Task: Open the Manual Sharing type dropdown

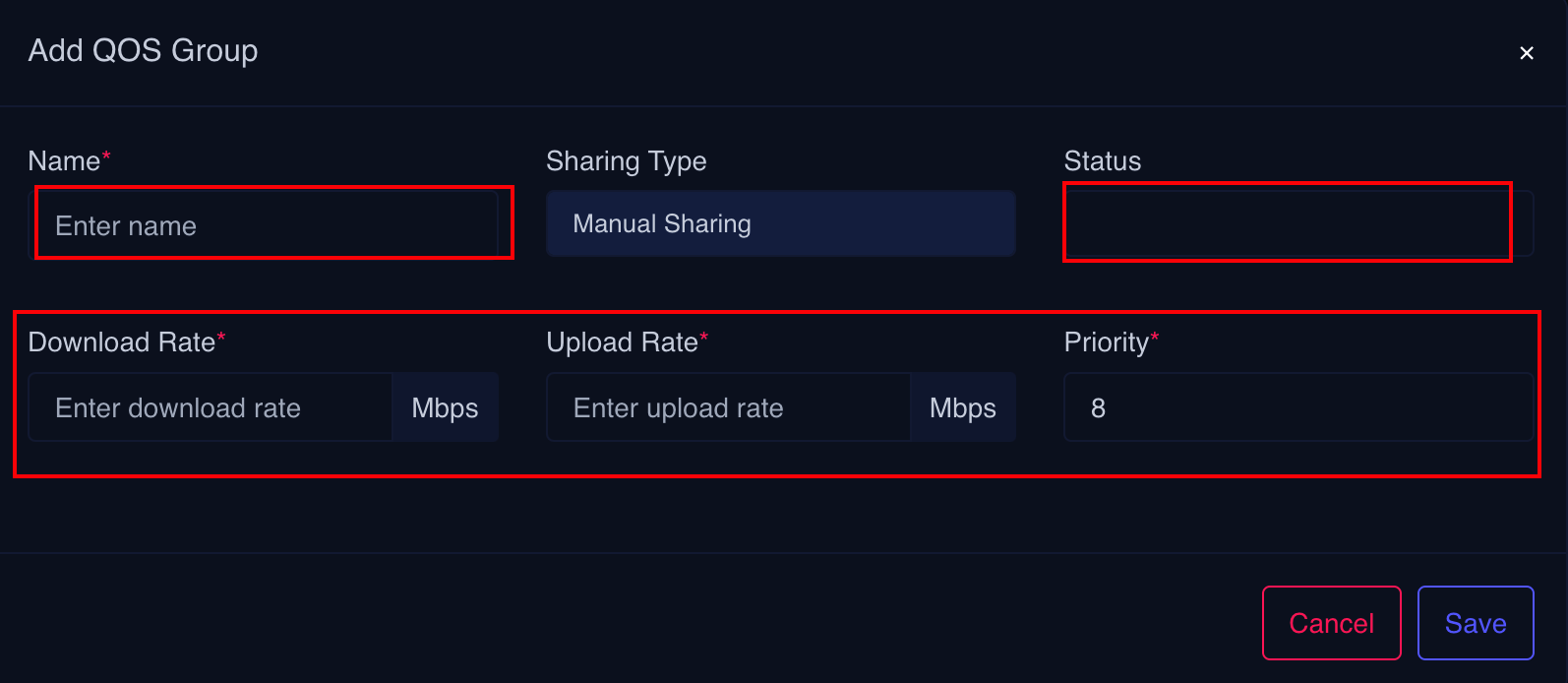Action: (x=780, y=224)
